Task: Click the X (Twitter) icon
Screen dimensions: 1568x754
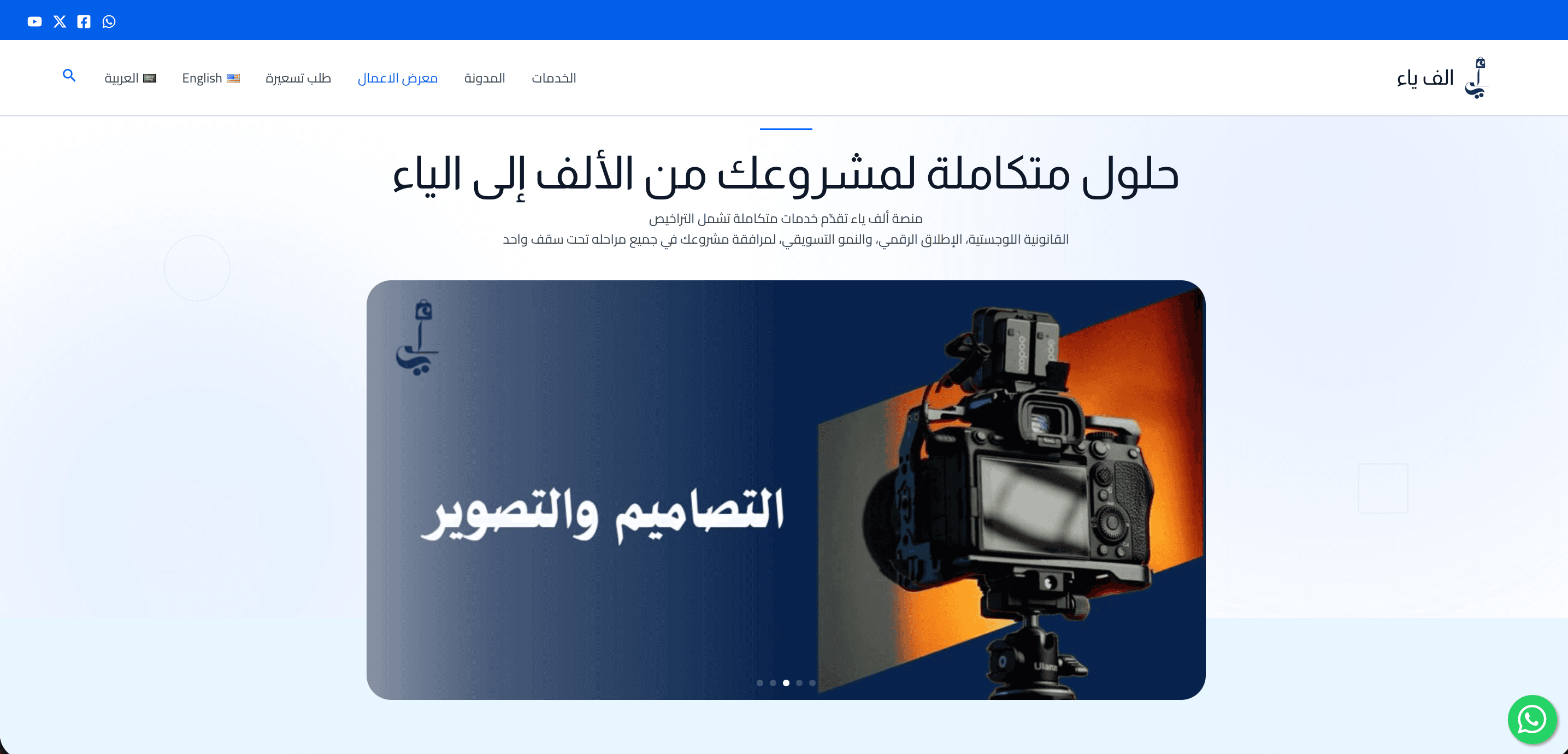Action: tap(60, 22)
